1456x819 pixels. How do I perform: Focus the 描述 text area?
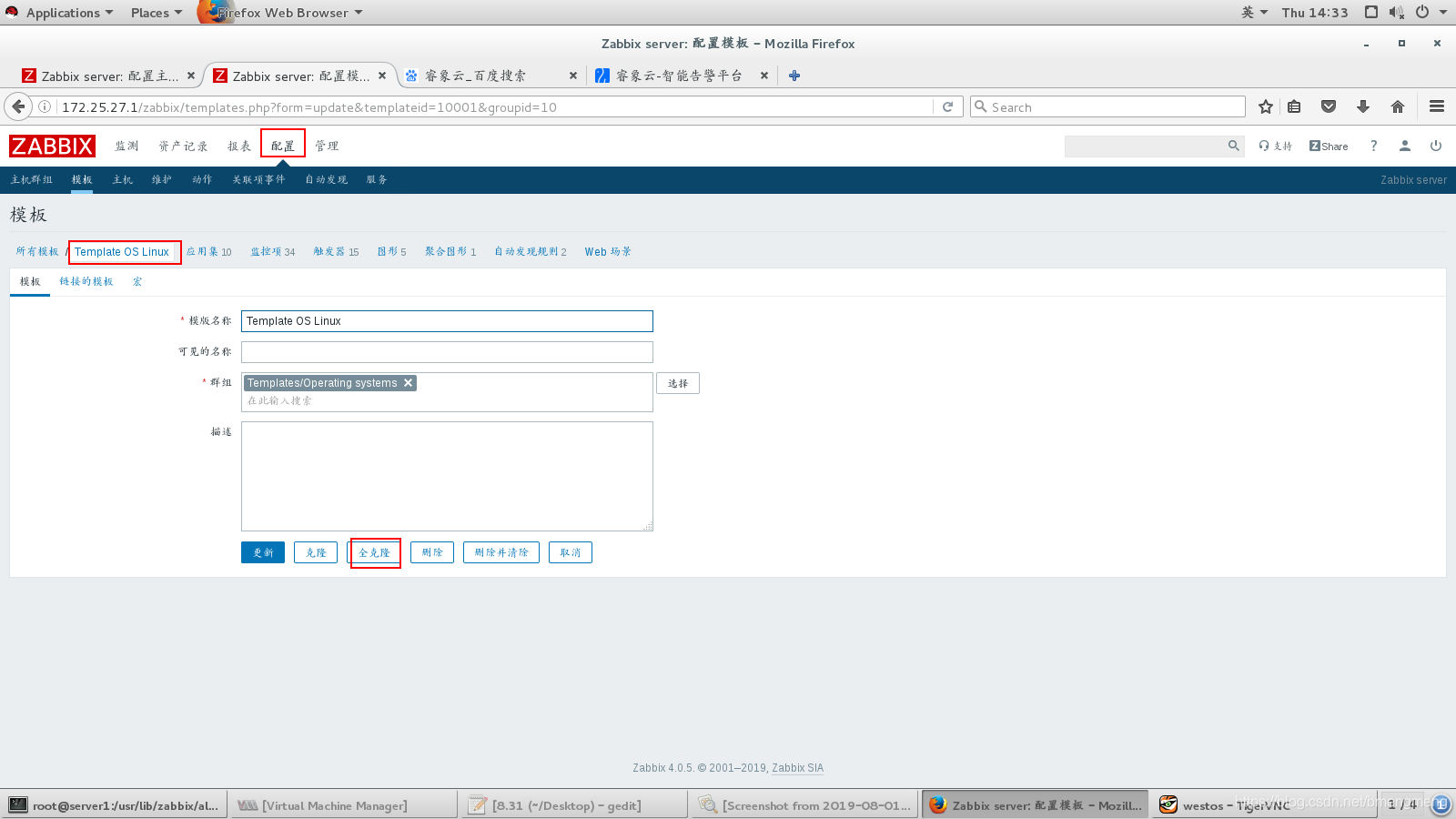coord(447,476)
